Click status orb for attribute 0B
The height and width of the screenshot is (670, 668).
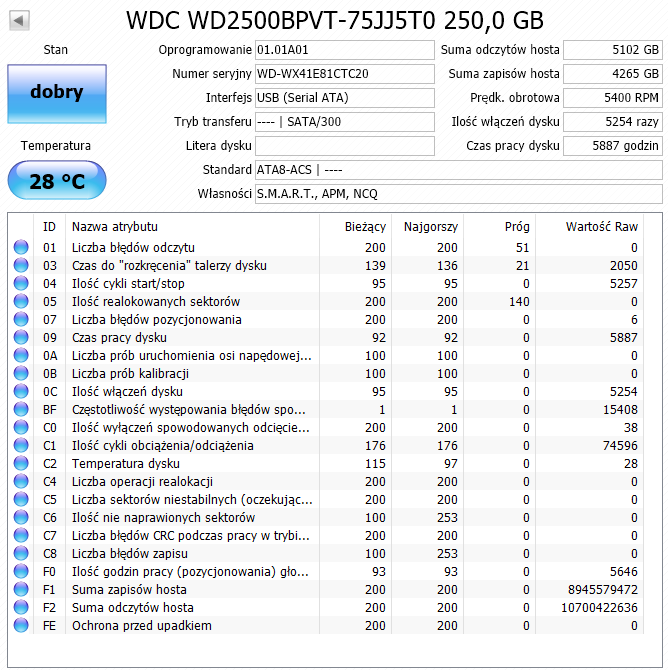coord(21,373)
